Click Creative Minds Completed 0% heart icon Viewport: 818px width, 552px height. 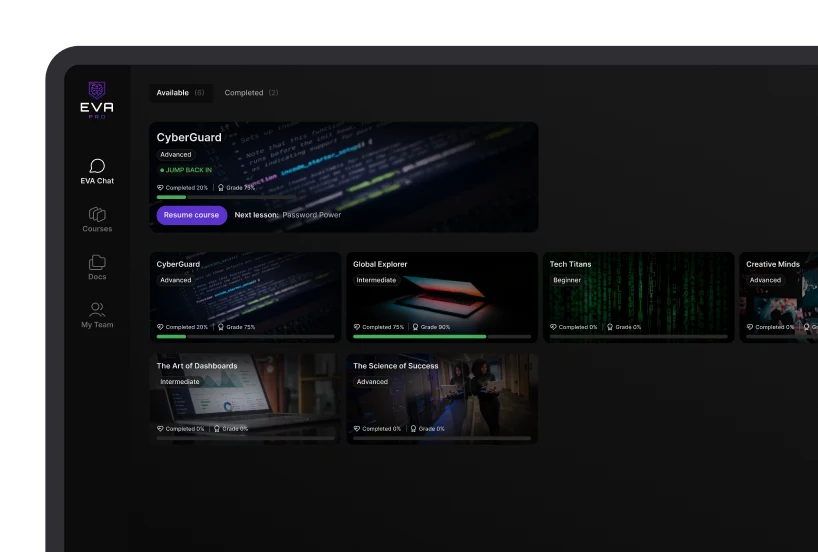(750, 327)
